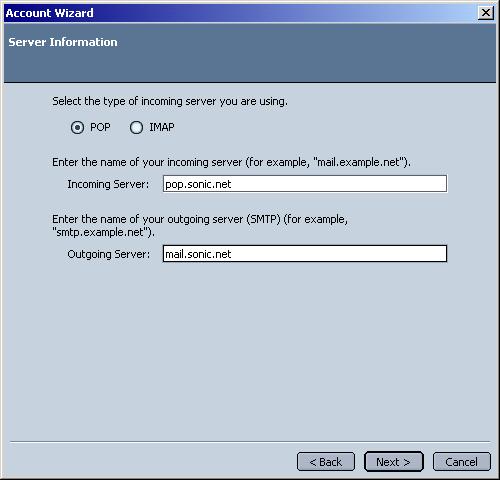Click the separator line above the buttons
500x480 pixels.
coord(250,442)
